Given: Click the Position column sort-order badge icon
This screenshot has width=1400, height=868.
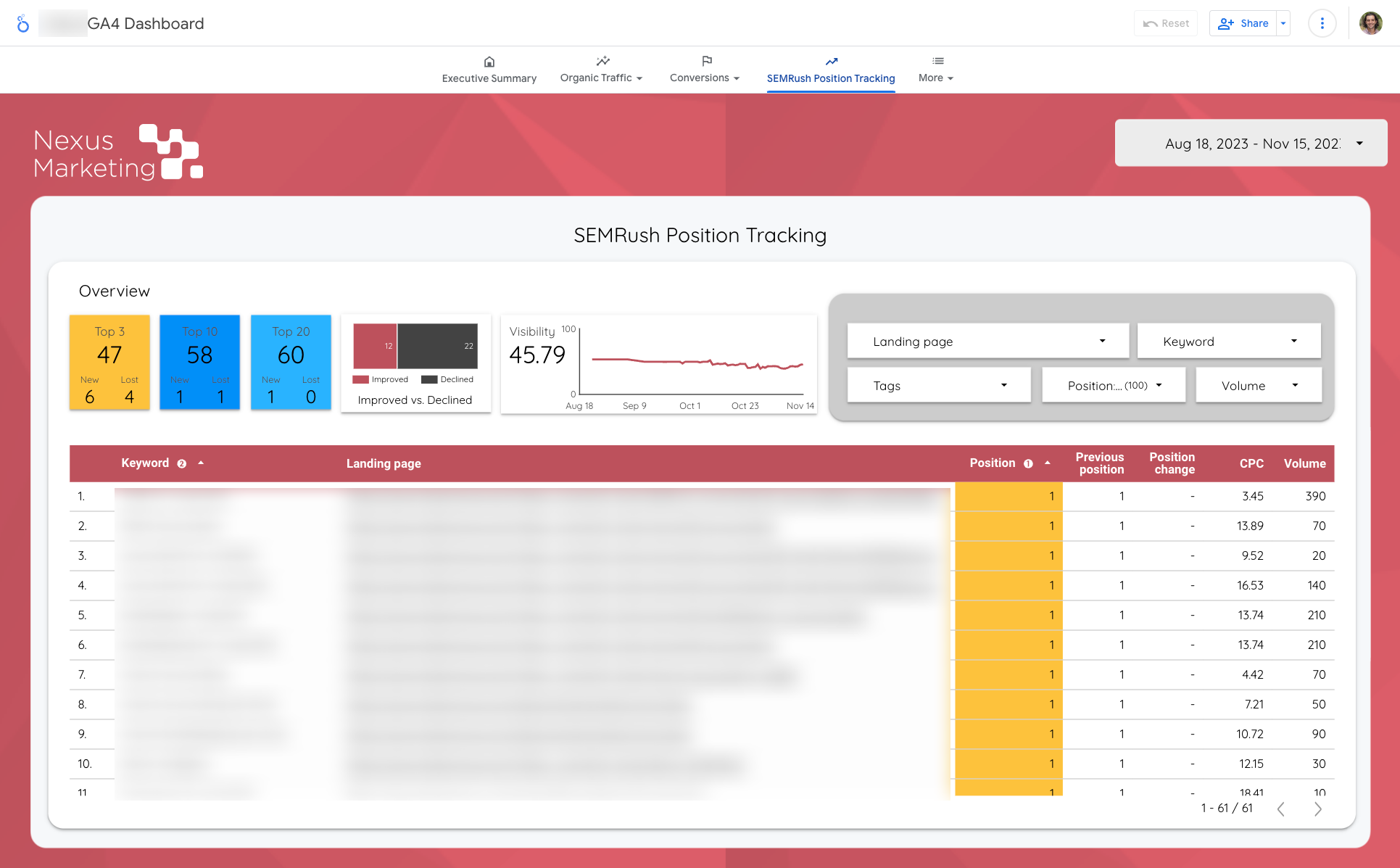Looking at the screenshot, I should [1028, 463].
